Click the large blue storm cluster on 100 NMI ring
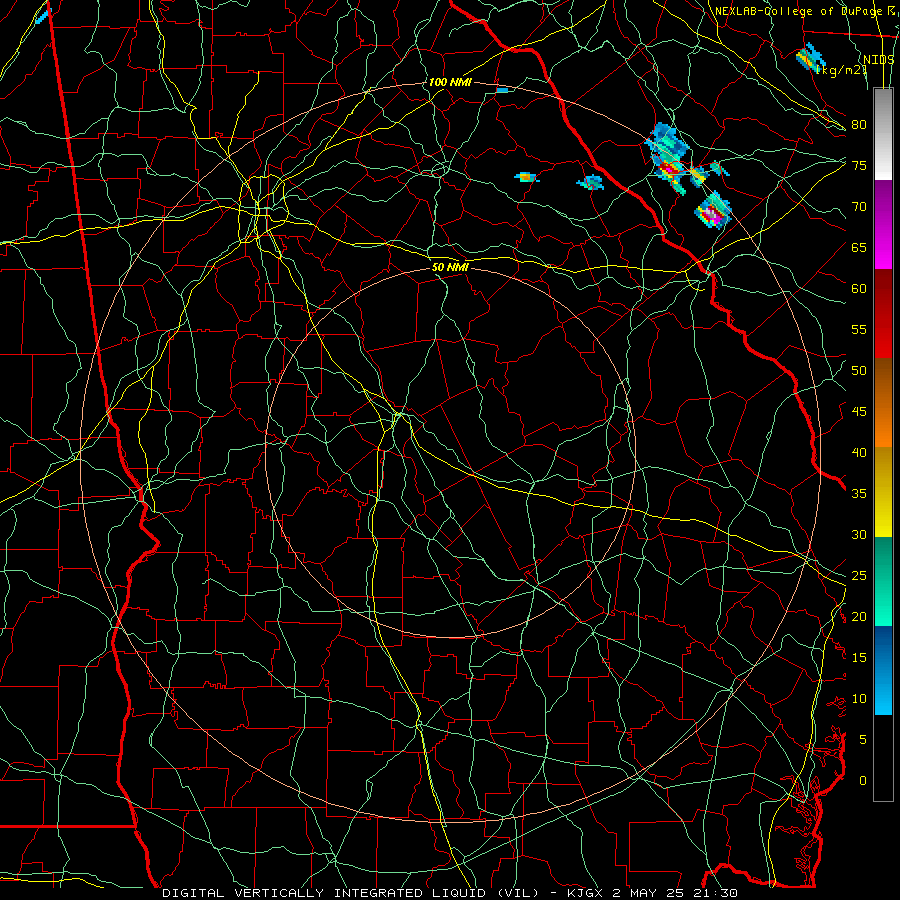900x900 pixels. click(668, 156)
